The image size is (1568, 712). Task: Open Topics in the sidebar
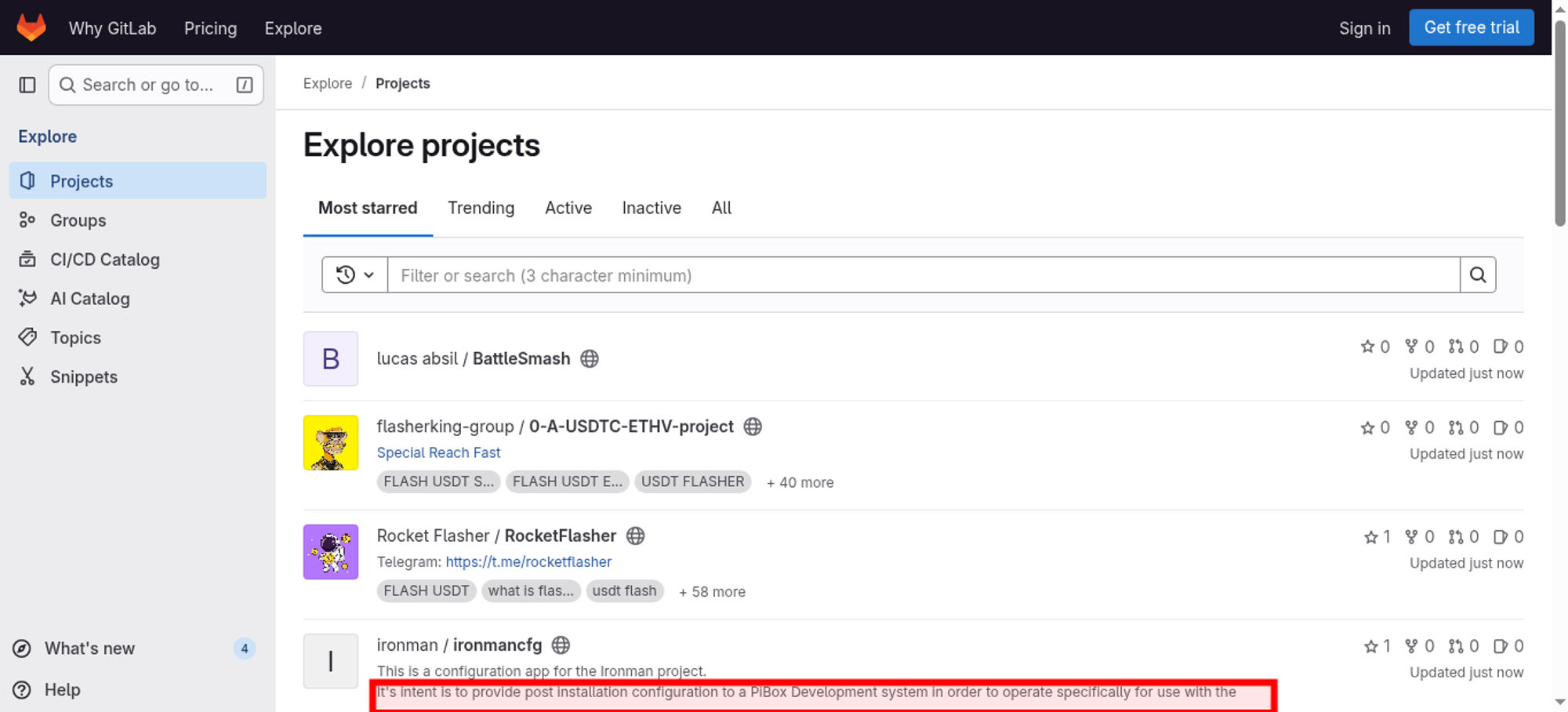[x=138, y=338]
